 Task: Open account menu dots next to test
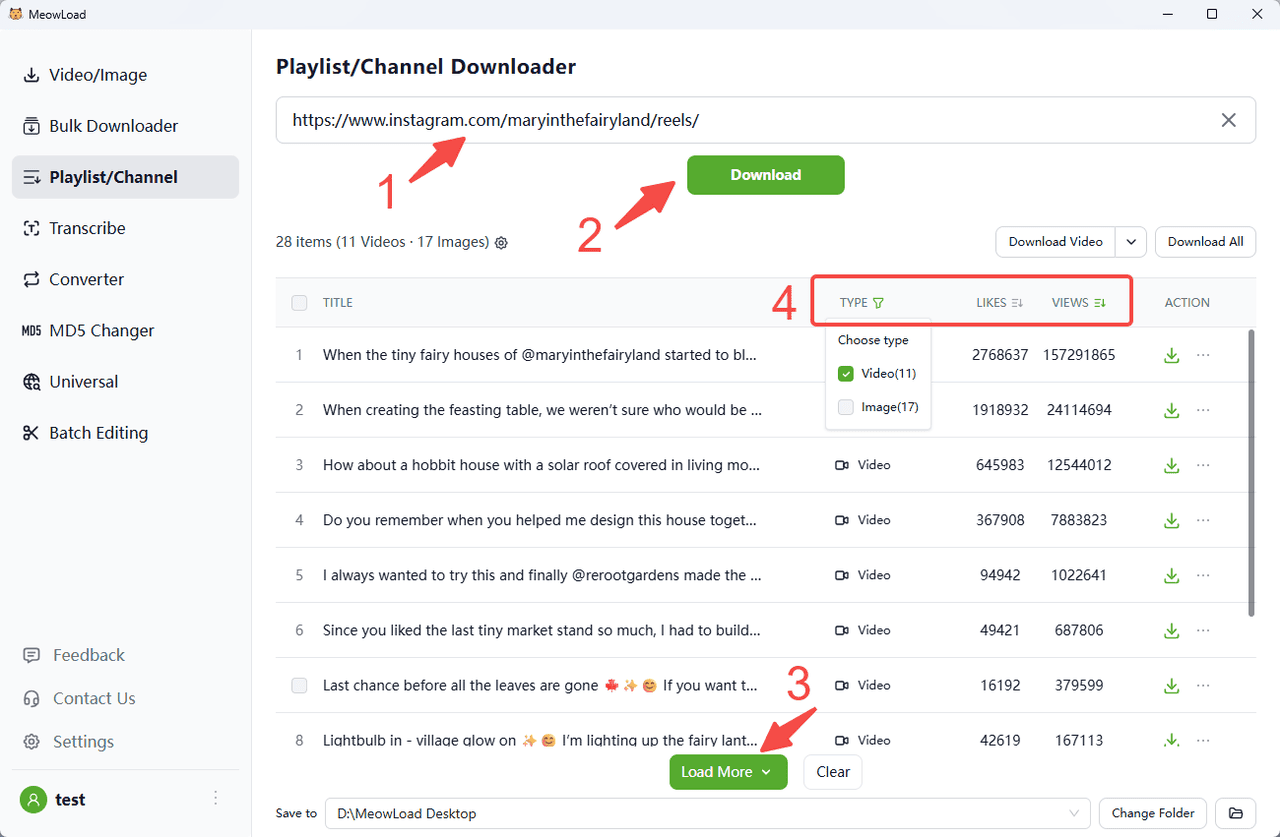click(x=215, y=798)
